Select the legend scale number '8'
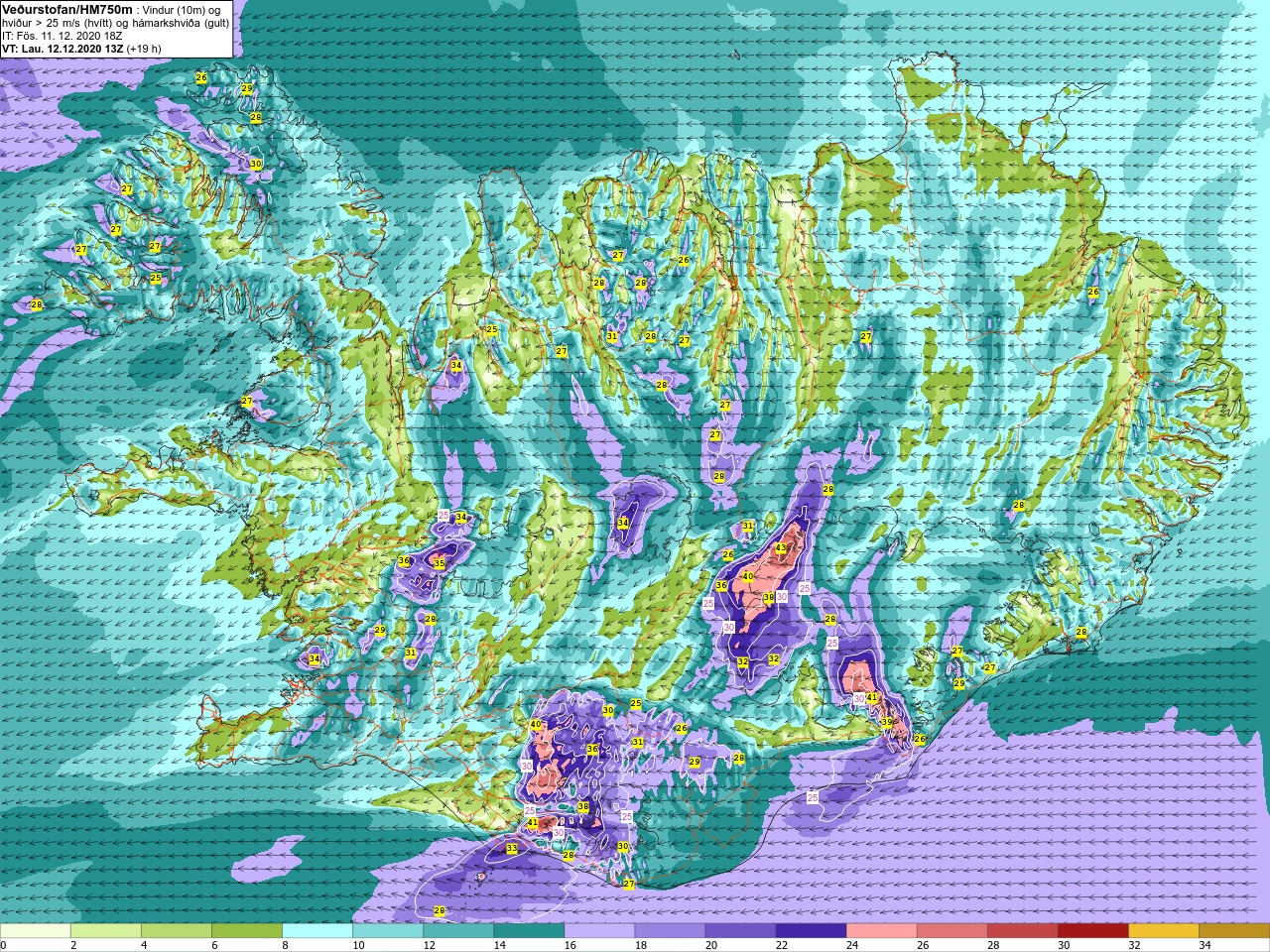 pos(285,945)
